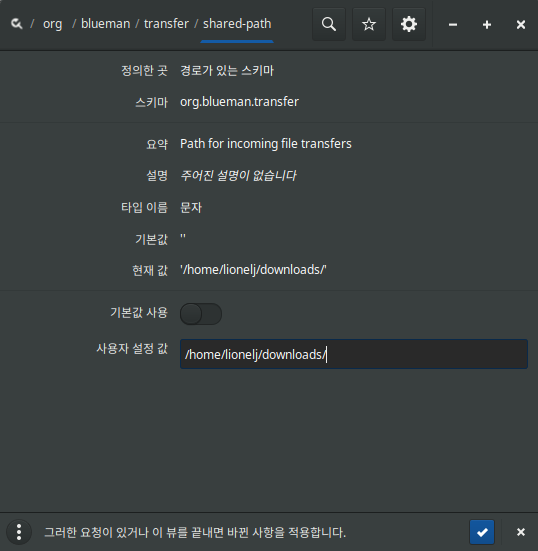
Task: Open three-dot menu in bottom bar
Action: (19, 532)
